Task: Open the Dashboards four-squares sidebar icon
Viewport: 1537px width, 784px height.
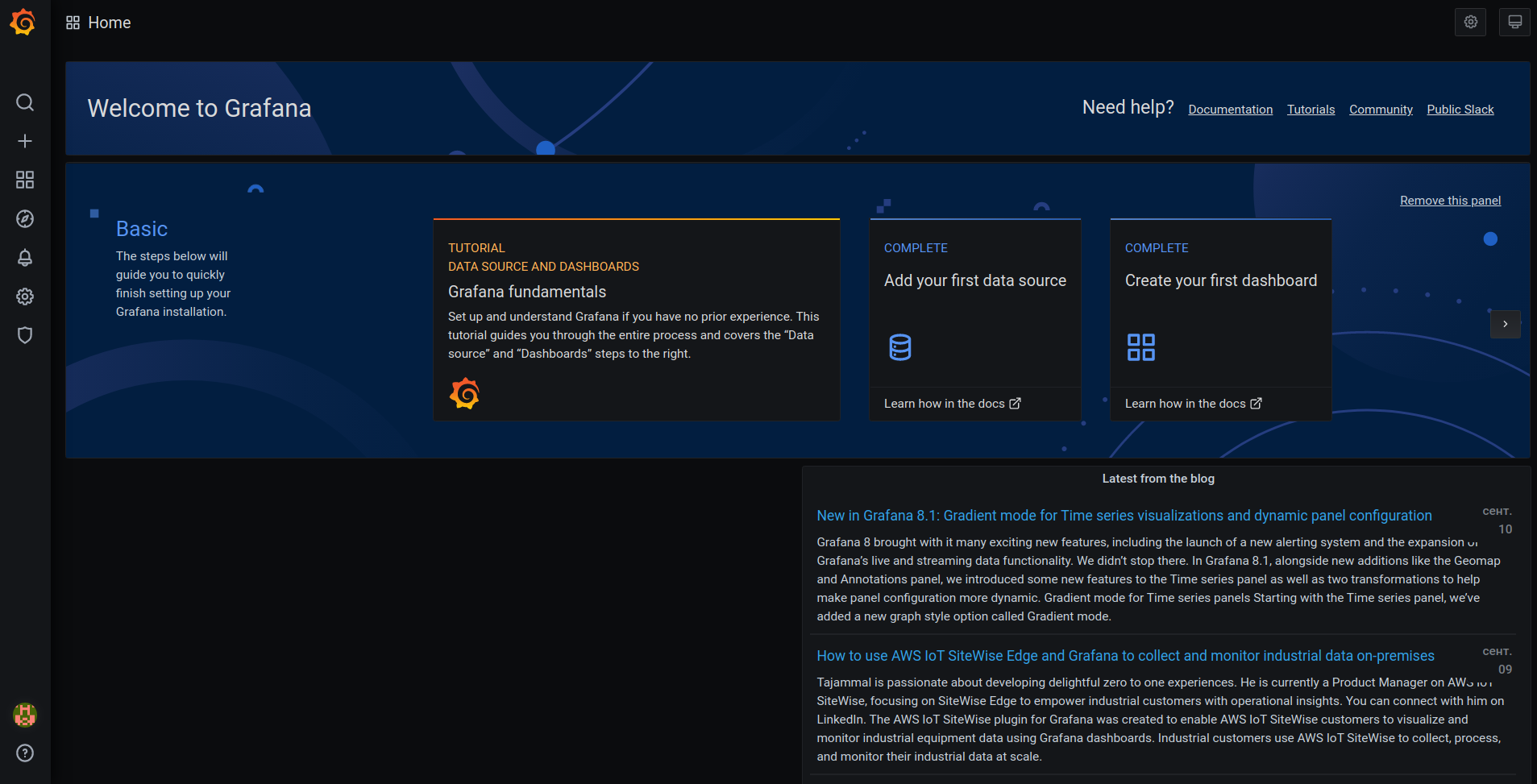Action: tap(25, 180)
